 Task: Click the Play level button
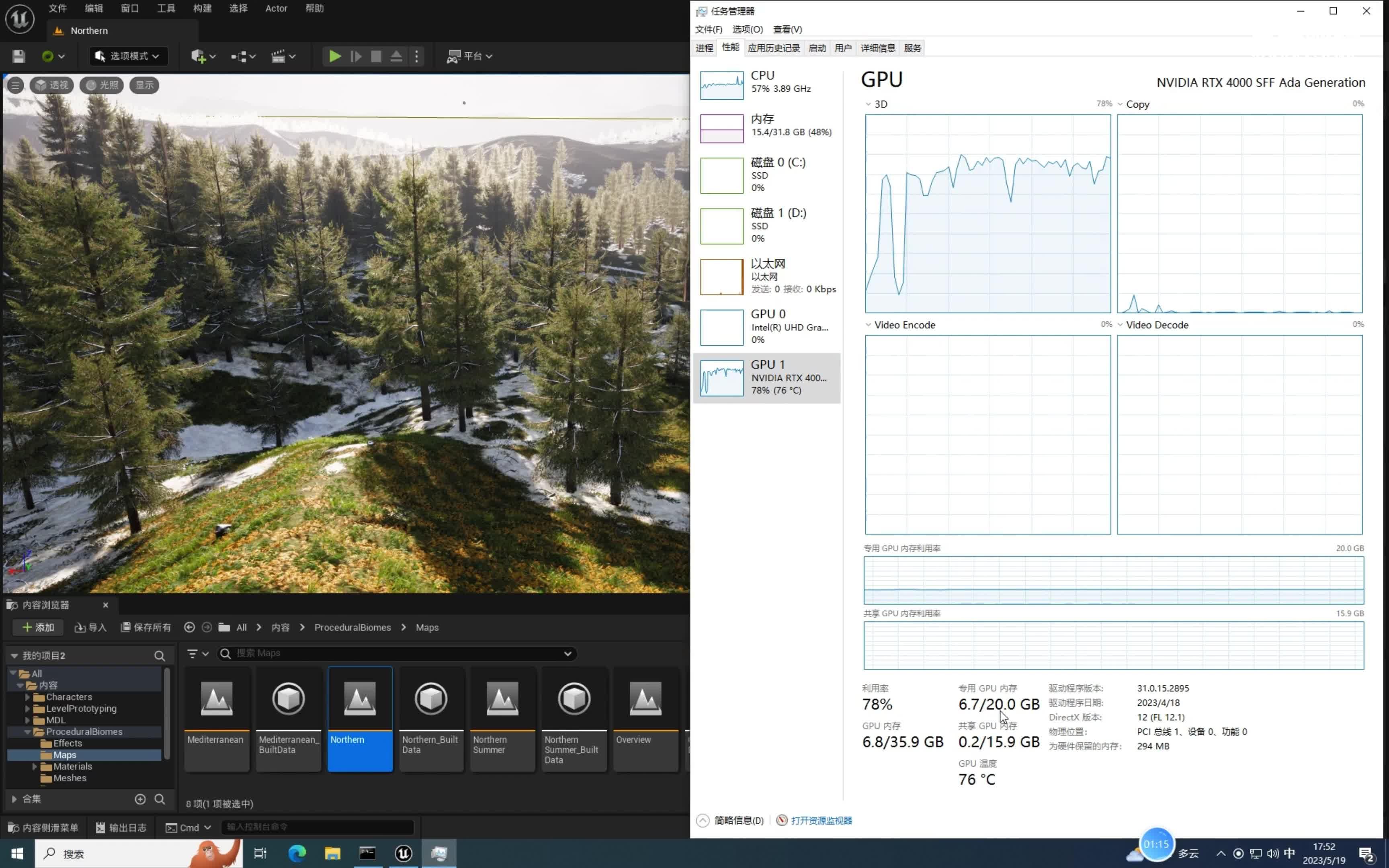click(x=335, y=56)
